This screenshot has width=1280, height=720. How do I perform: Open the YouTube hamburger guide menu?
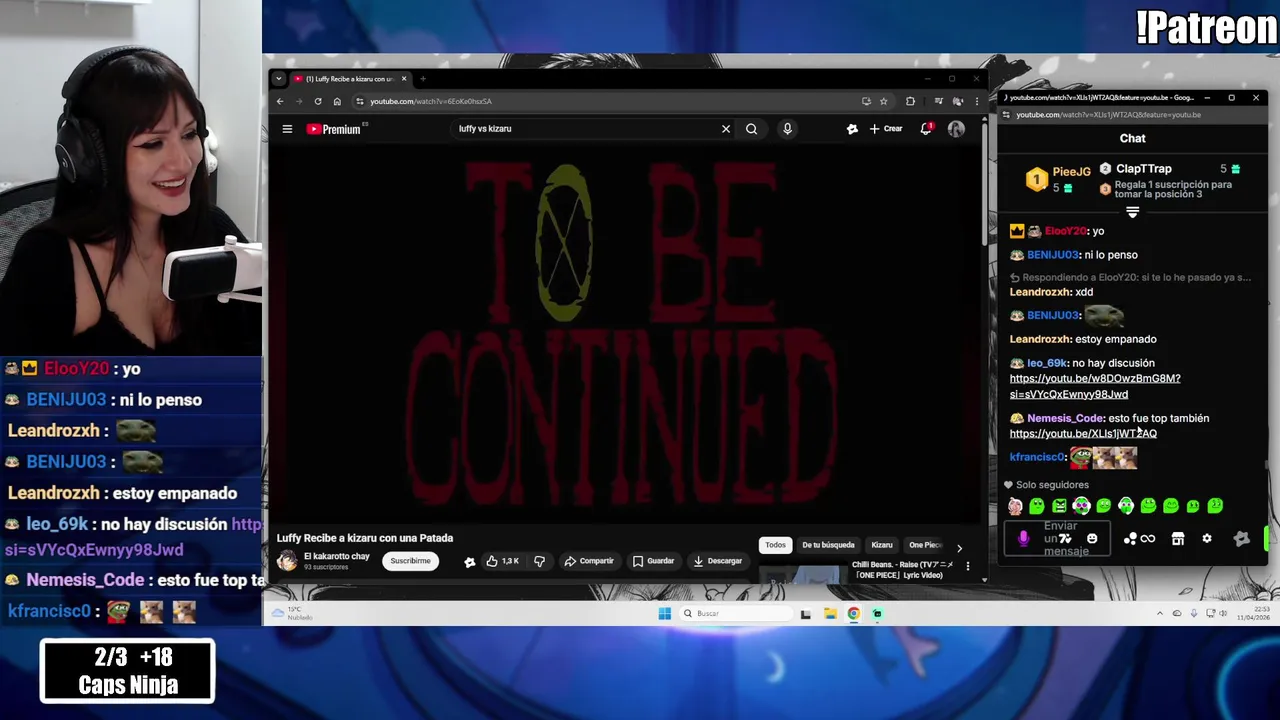tap(287, 129)
